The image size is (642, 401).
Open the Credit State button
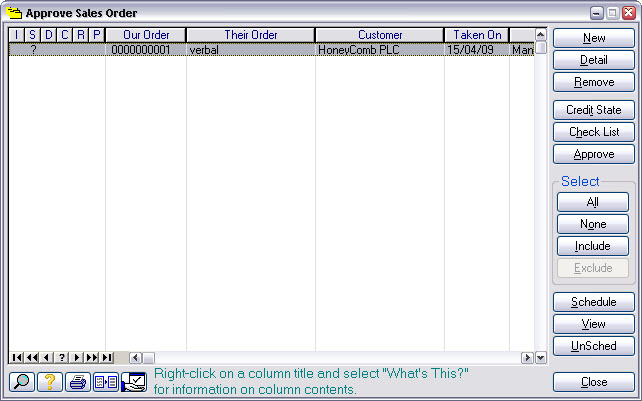pyautogui.click(x=594, y=110)
